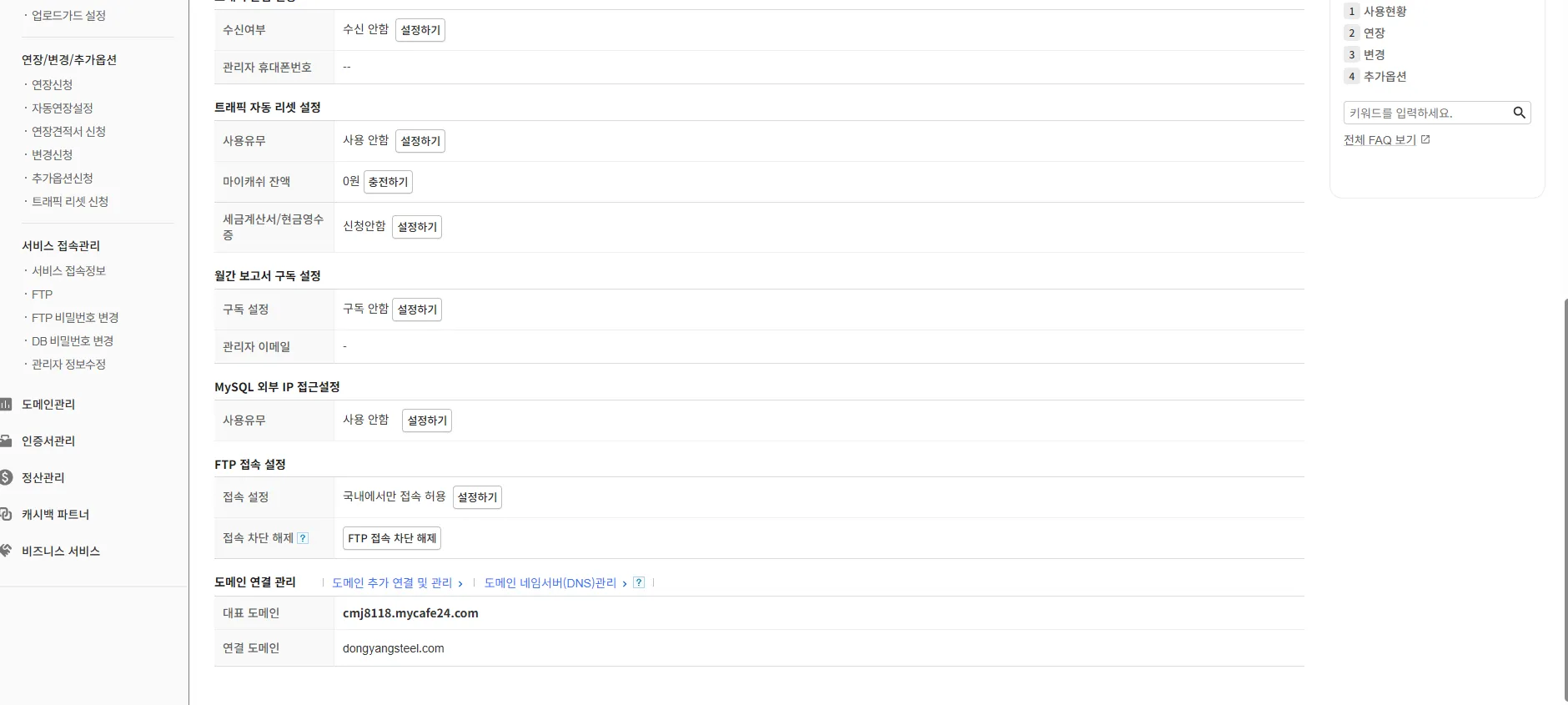Open the 도메인관리 menu label
The height and width of the screenshot is (705, 1568).
(x=48, y=404)
